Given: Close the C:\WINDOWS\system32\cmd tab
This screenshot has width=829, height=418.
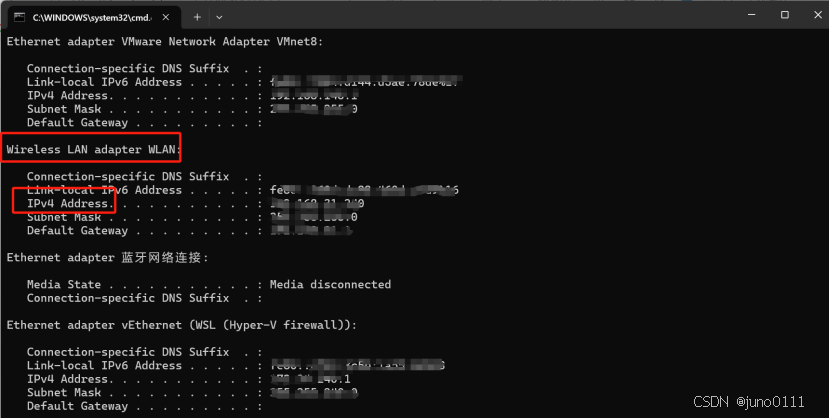Looking at the screenshot, I should pyautogui.click(x=165, y=17).
